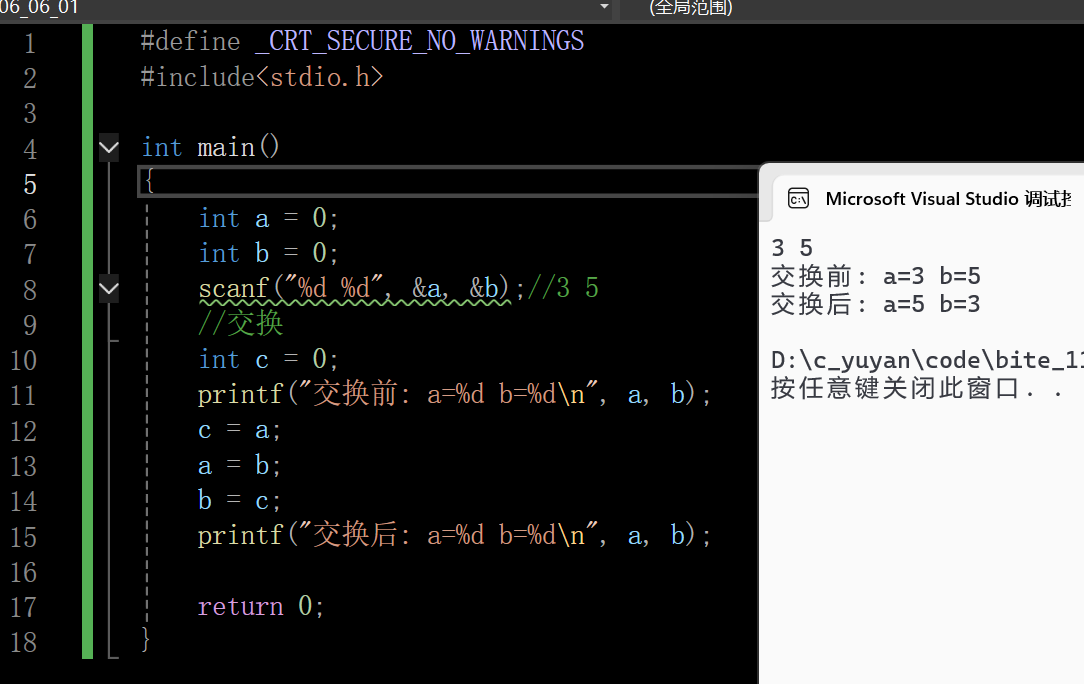The width and height of the screenshot is (1084, 684).
Task: Click line number 1
Action: [x=30, y=44]
